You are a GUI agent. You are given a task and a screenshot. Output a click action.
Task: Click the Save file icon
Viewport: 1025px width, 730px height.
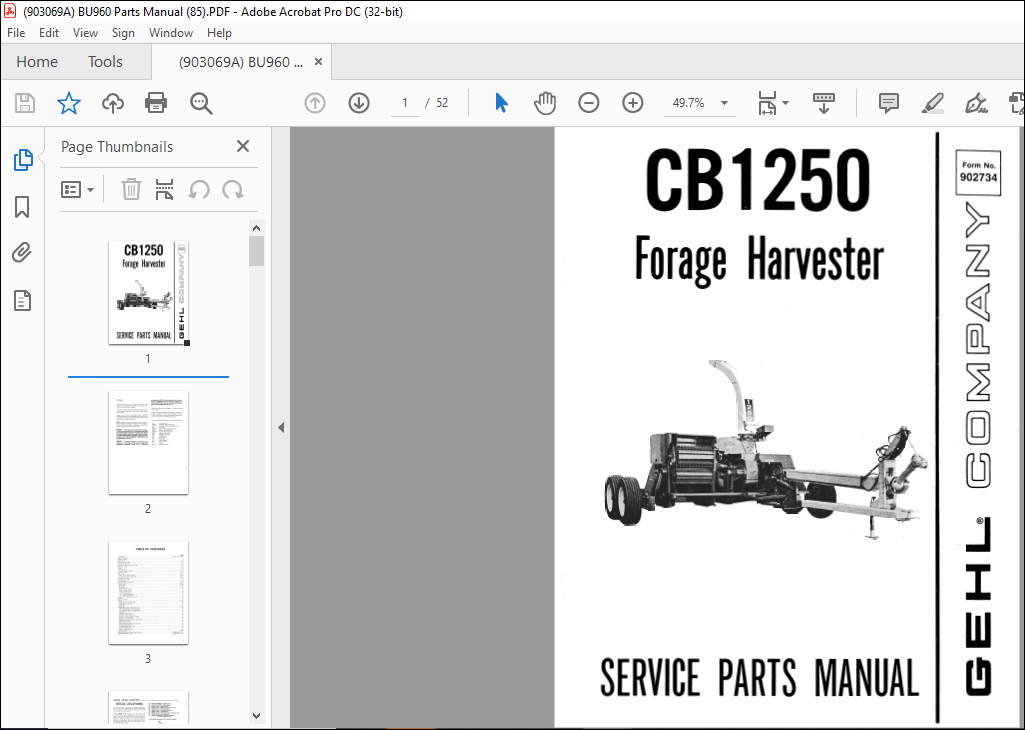pos(25,103)
